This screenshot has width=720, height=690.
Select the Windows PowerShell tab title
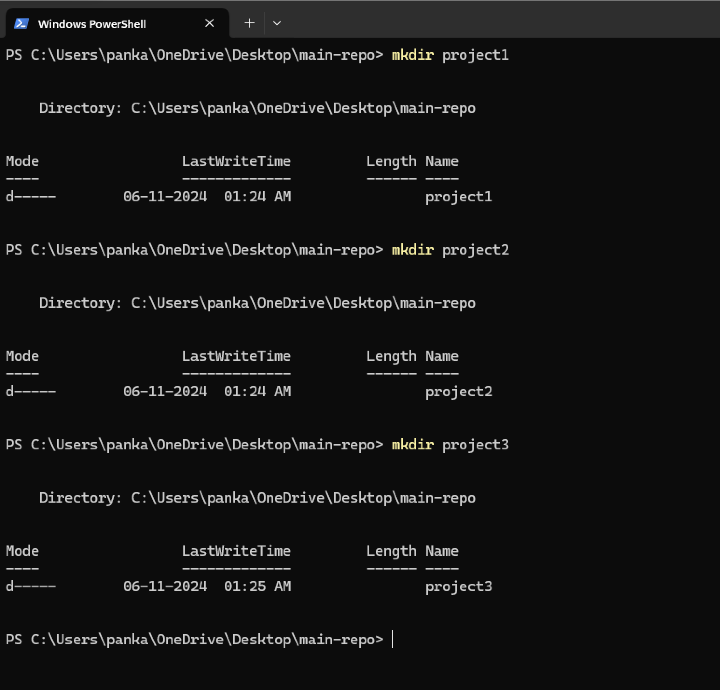tap(91, 23)
